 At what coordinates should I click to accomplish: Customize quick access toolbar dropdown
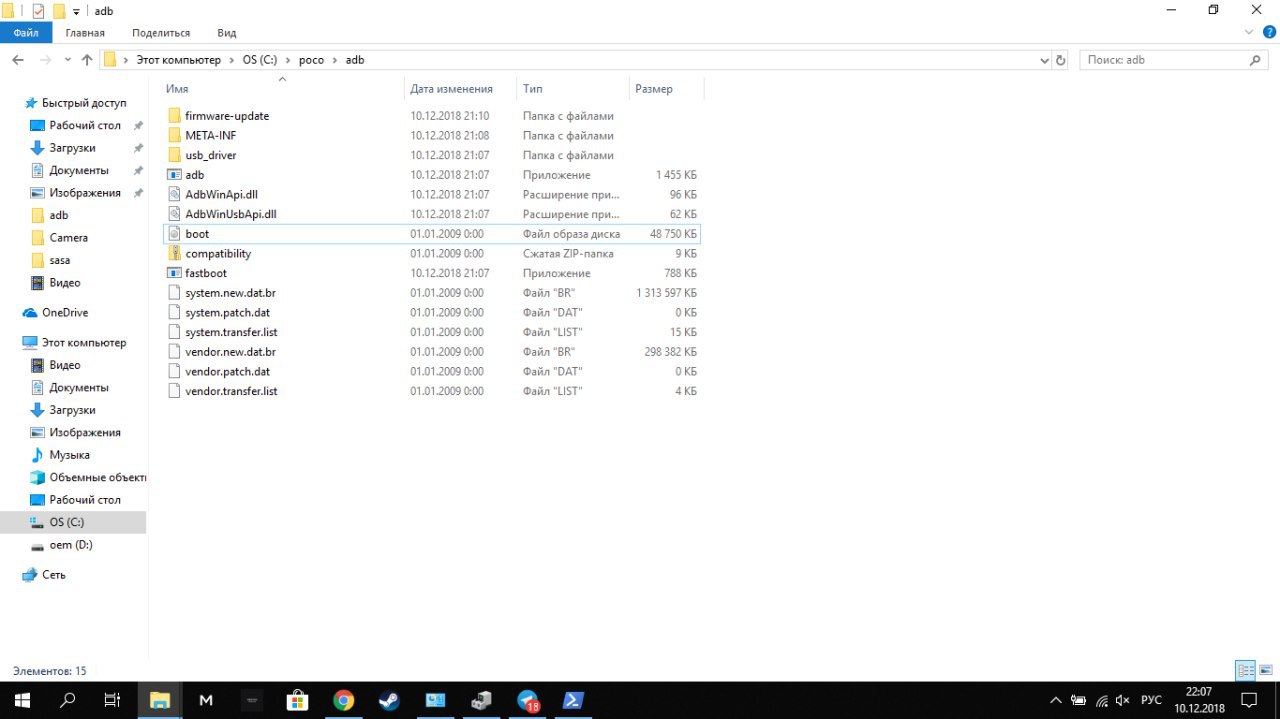76,11
